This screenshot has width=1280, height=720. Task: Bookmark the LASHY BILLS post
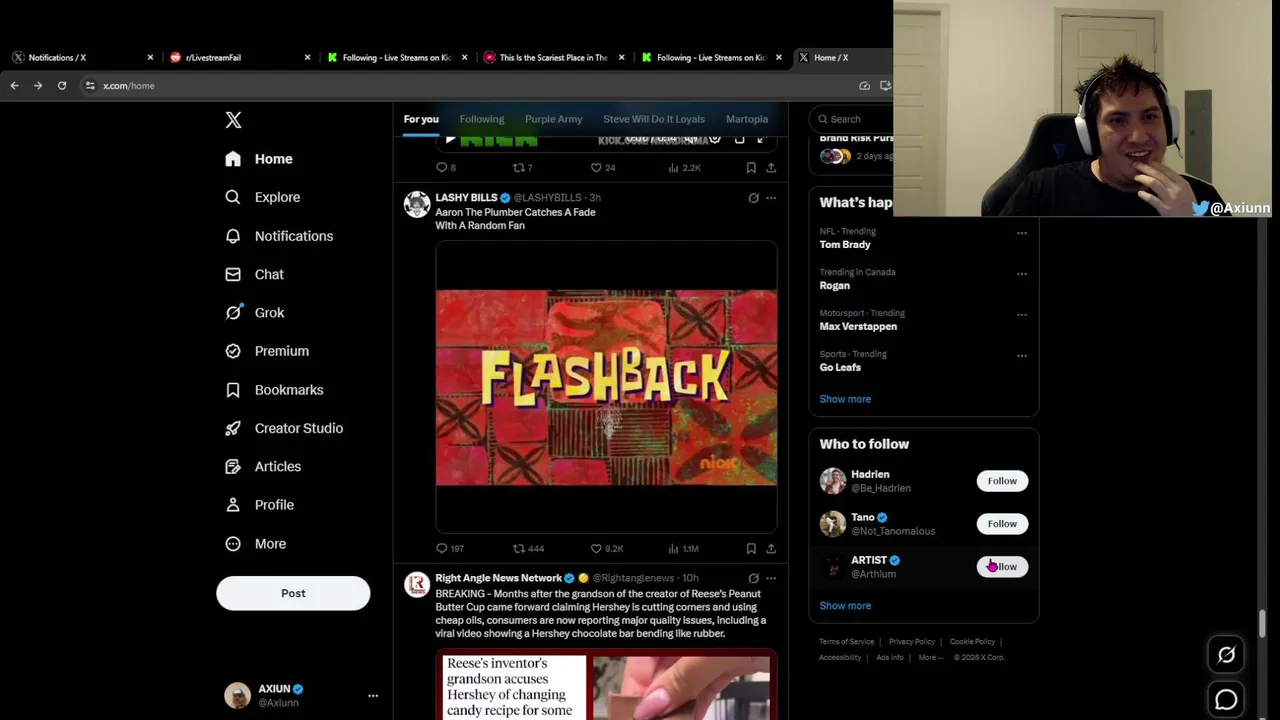point(751,548)
